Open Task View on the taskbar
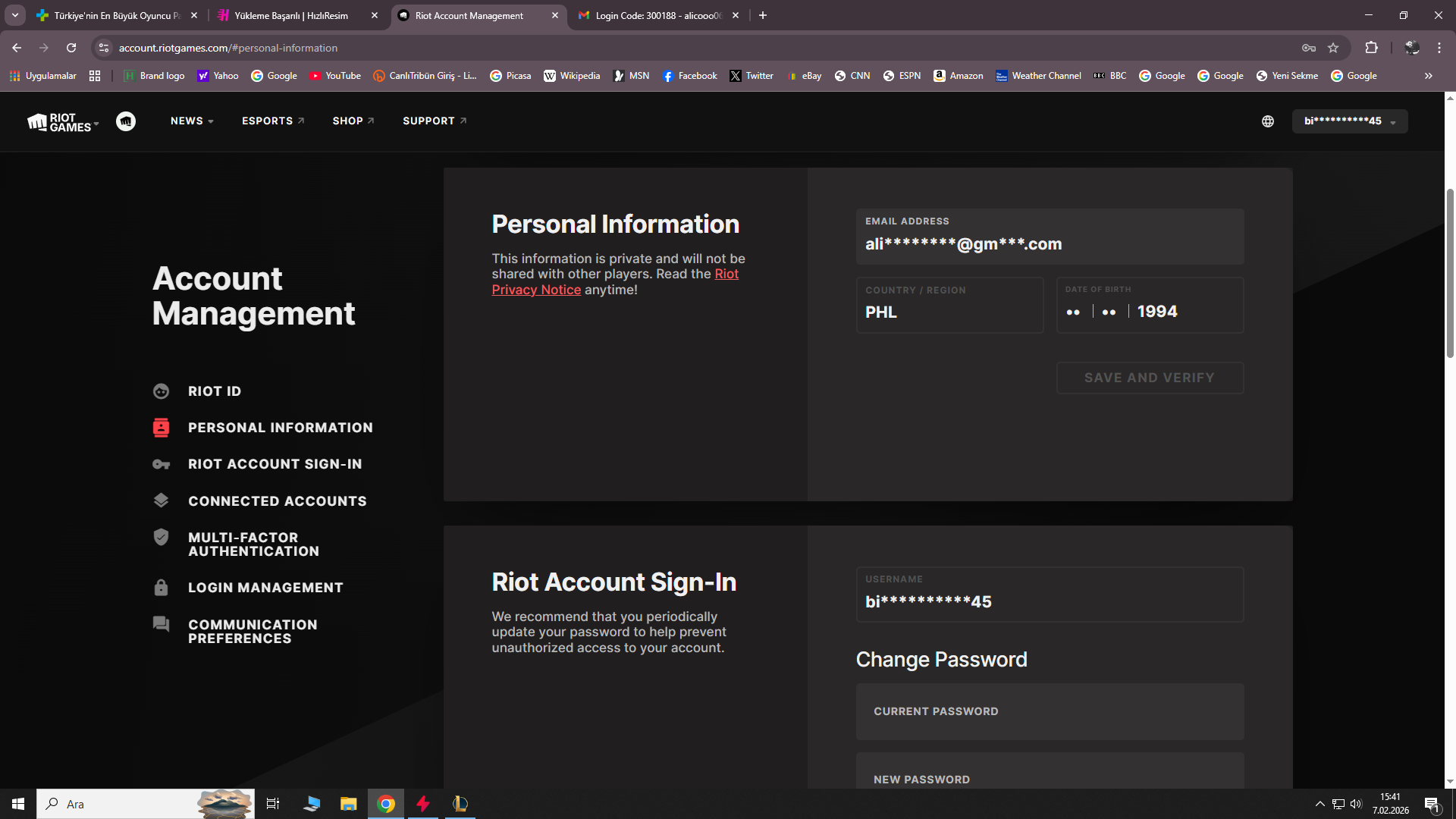The image size is (1456, 819). tap(273, 804)
